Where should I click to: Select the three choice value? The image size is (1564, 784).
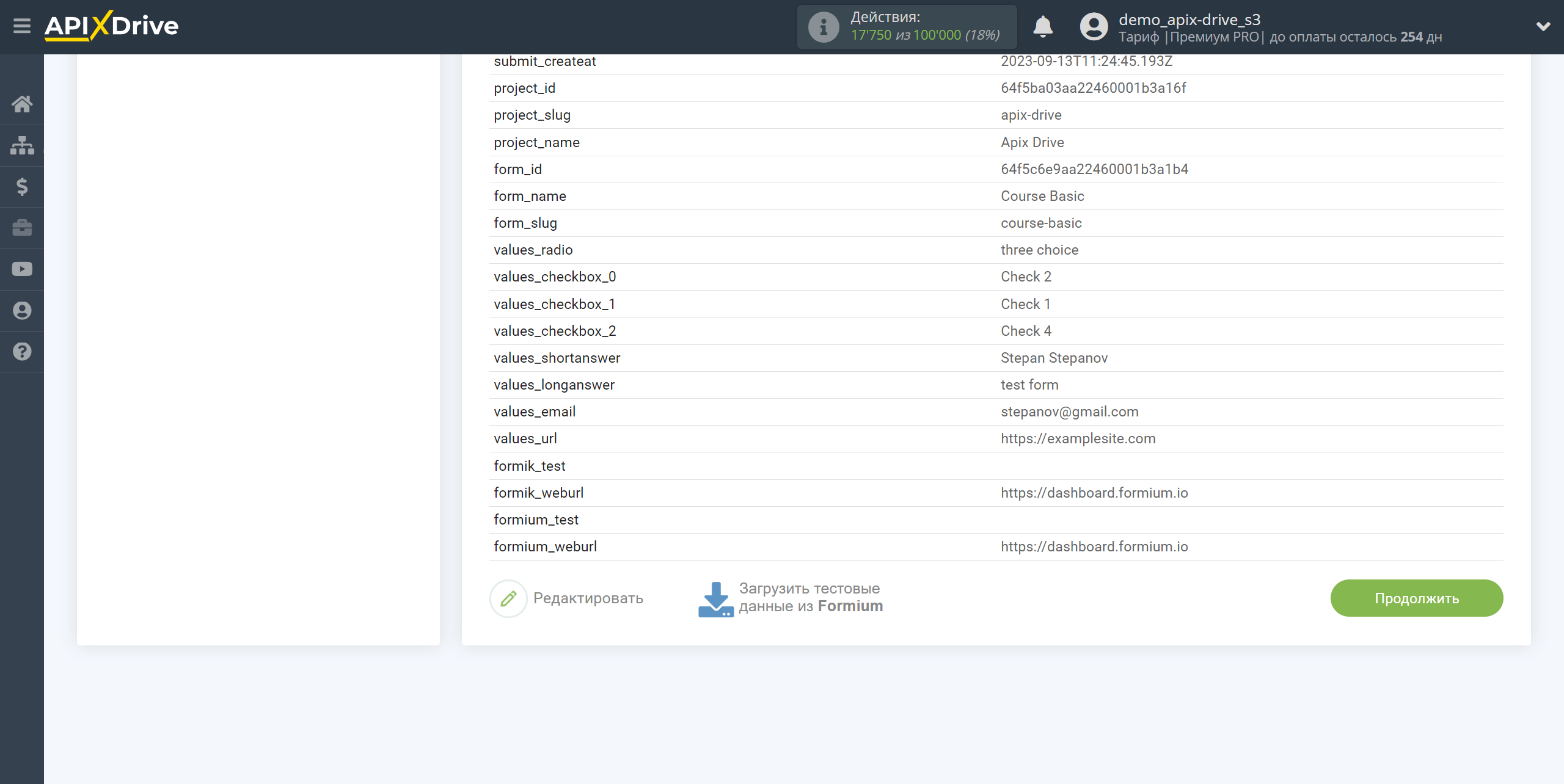tap(1040, 250)
